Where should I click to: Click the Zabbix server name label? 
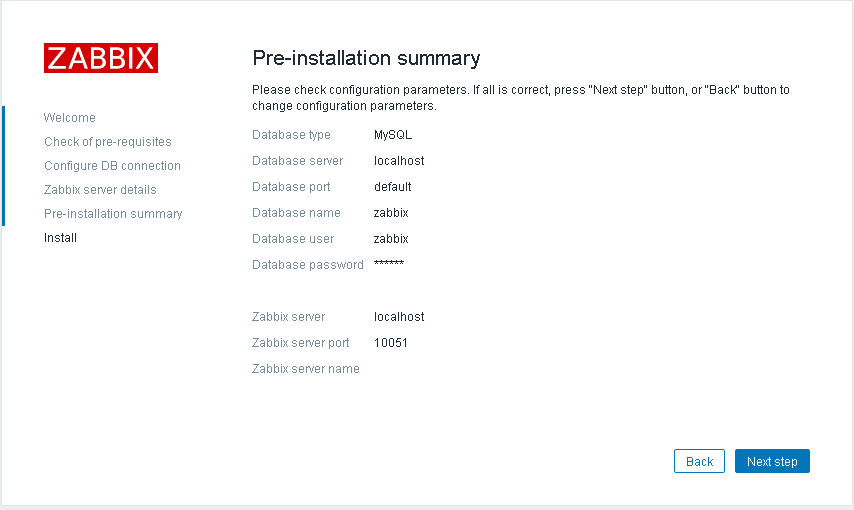pyautogui.click(x=306, y=369)
